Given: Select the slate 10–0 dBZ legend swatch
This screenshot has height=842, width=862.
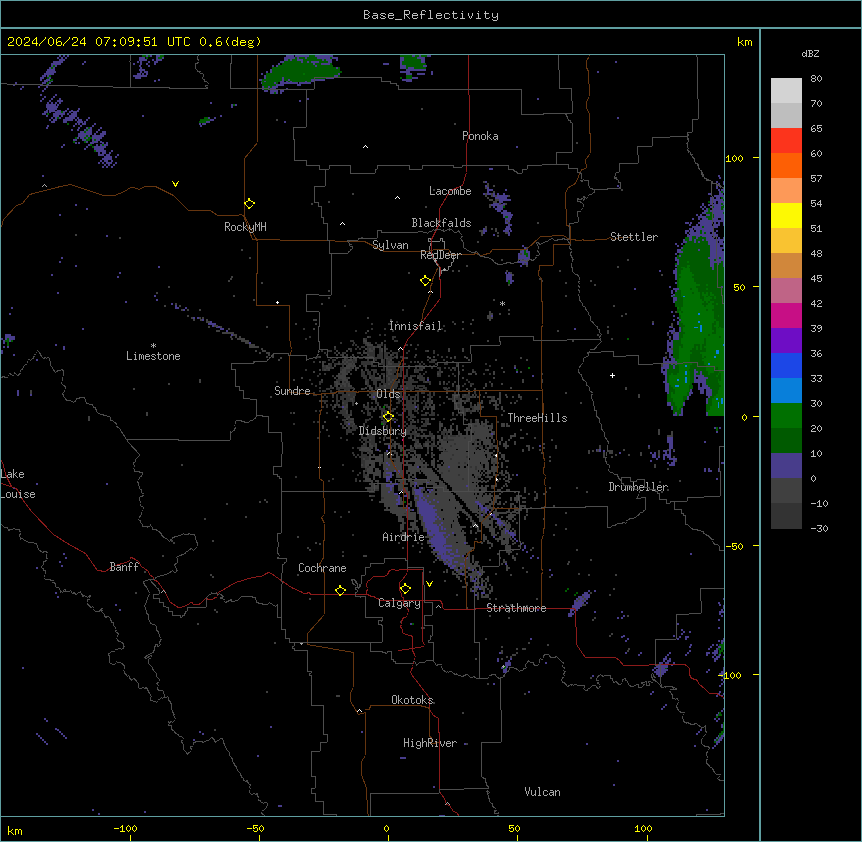Looking at the screenshot, I should [786, 466].
